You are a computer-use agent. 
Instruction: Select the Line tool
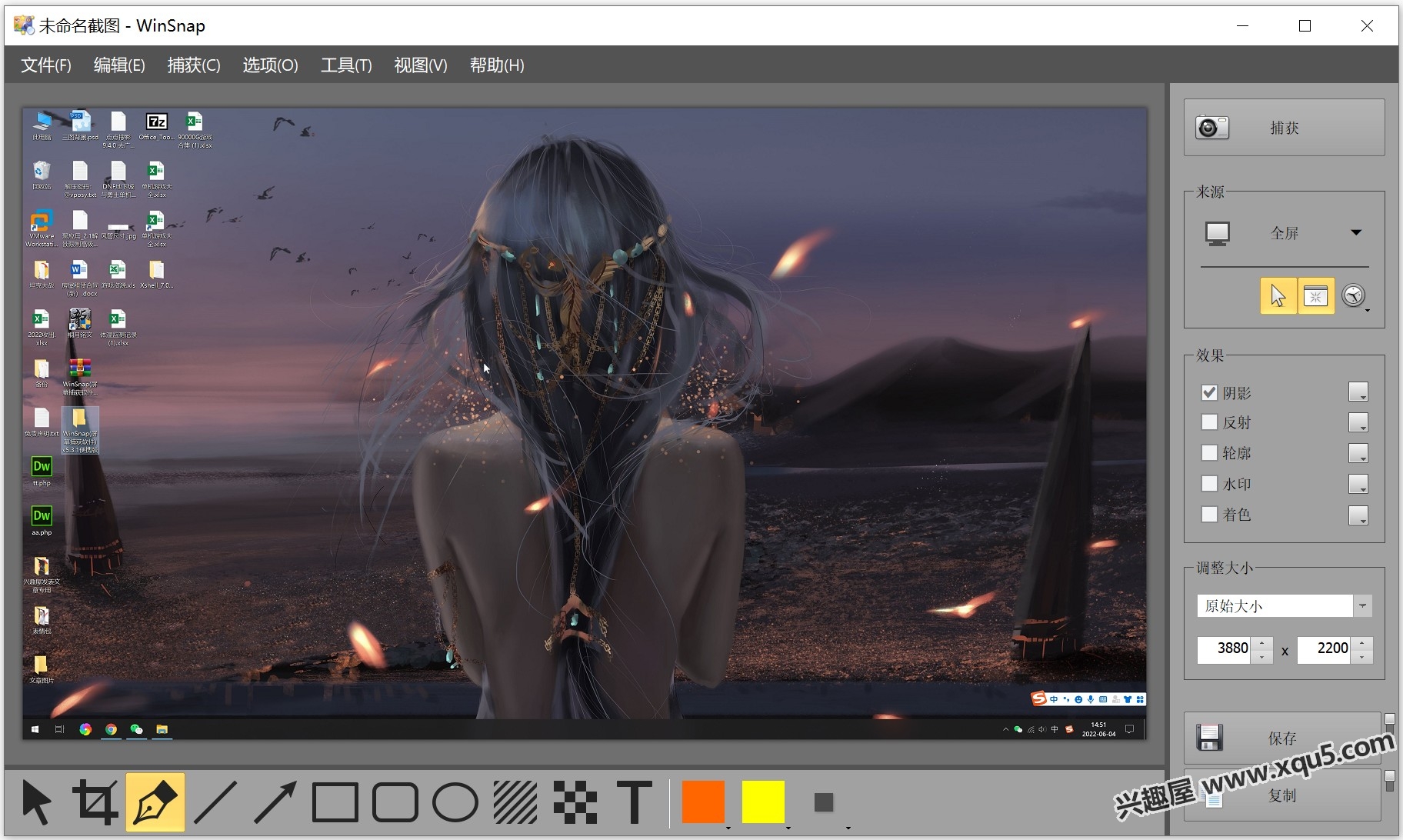click(x=215, y=802)
